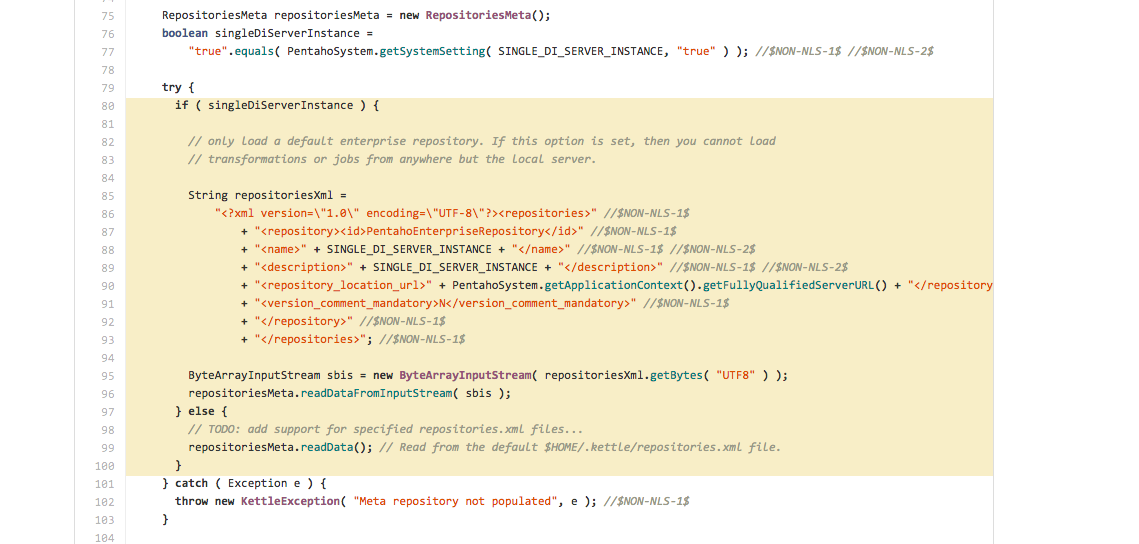Select line number 76

pos(108,34)
